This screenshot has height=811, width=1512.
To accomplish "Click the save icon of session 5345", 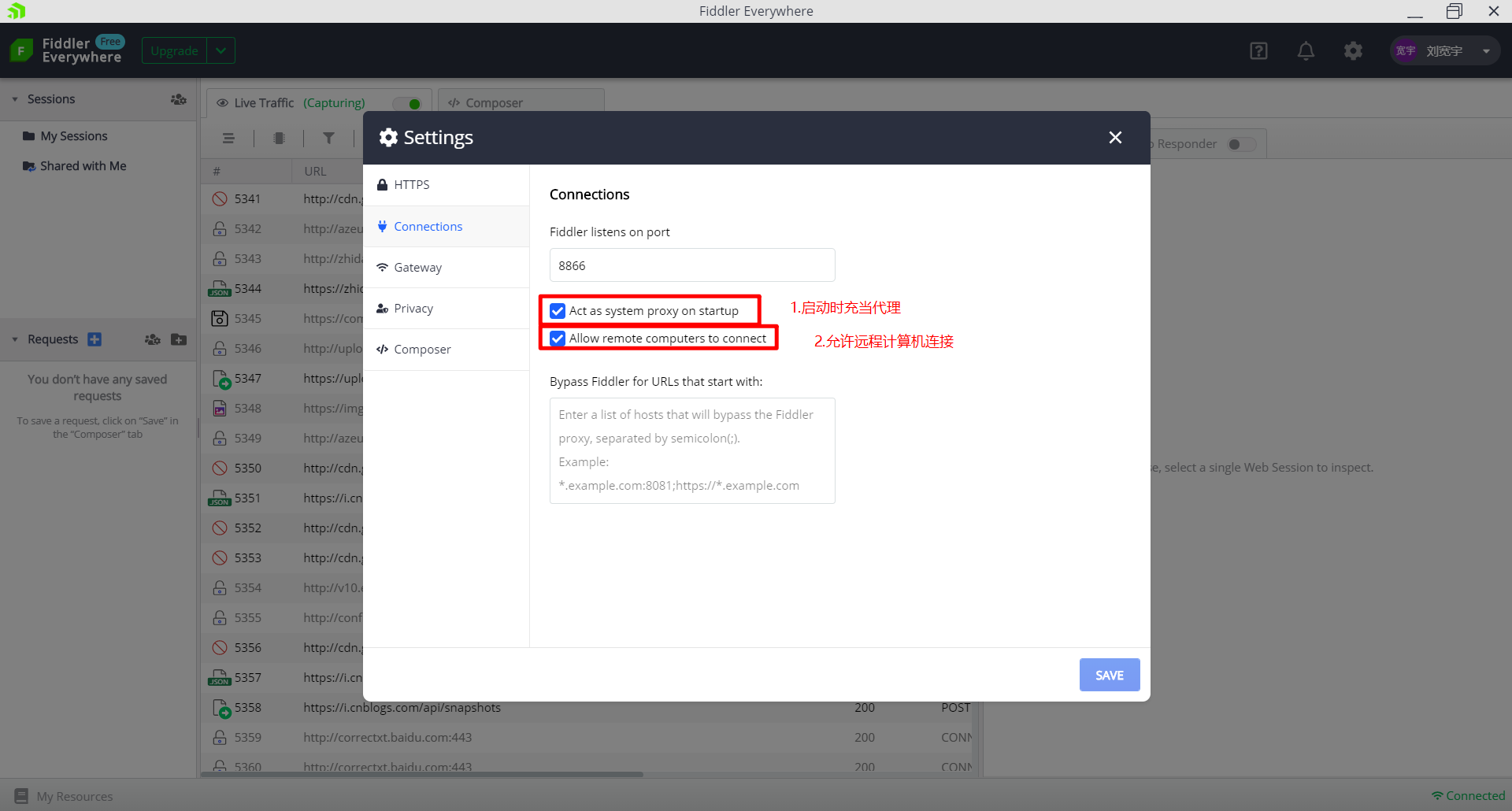I will pyautogui.click(x=220, y=318).
